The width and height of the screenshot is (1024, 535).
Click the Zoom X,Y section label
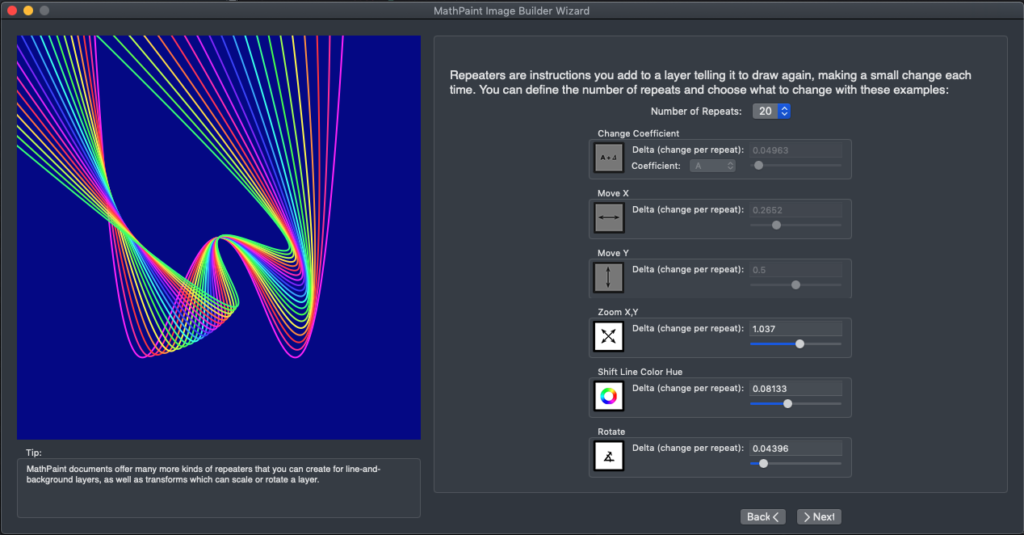click(618, 312)
